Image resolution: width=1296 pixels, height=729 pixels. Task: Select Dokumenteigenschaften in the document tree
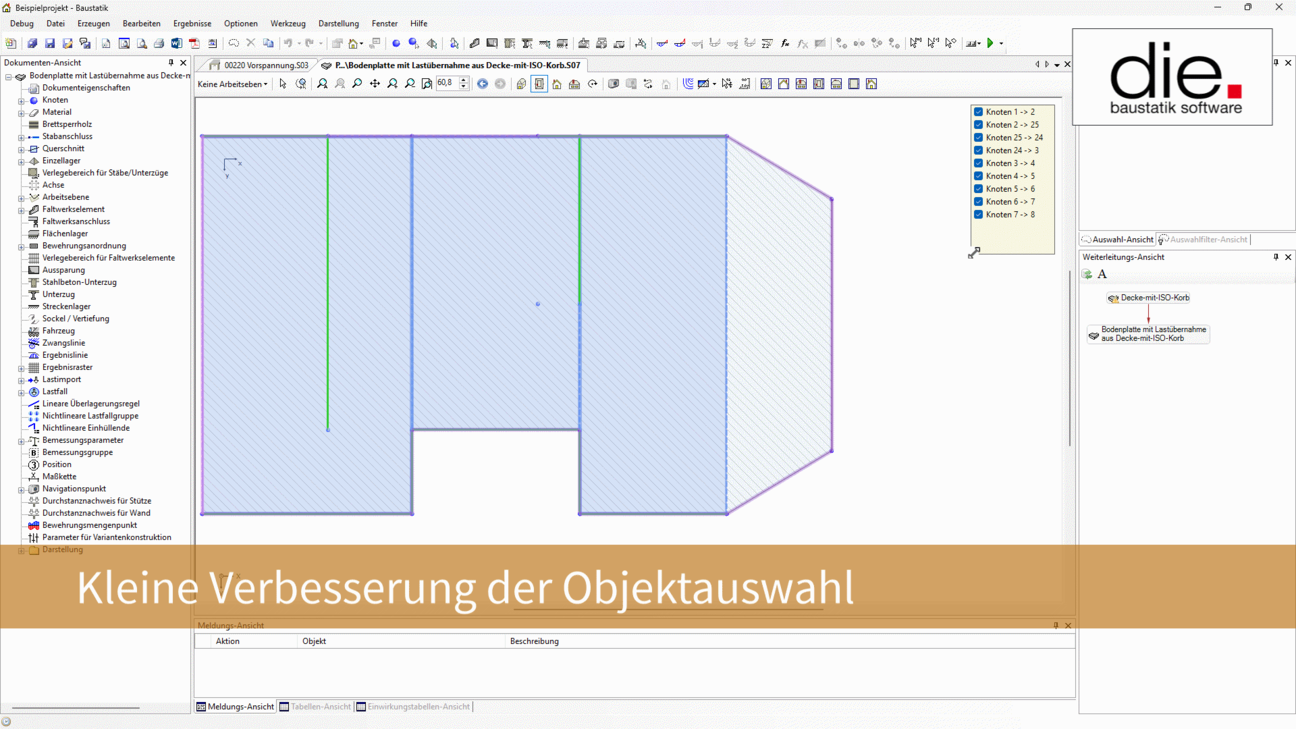(85, 88)
